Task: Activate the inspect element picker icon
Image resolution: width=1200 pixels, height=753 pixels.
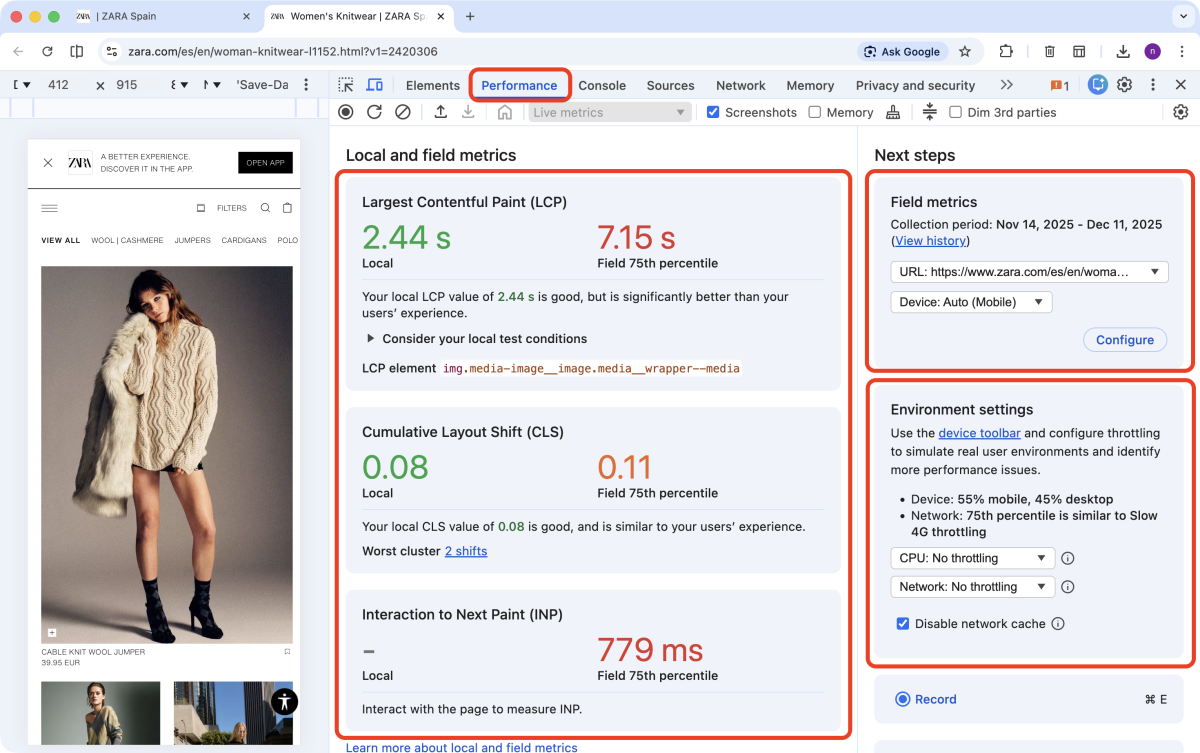Action: point(345,85)
